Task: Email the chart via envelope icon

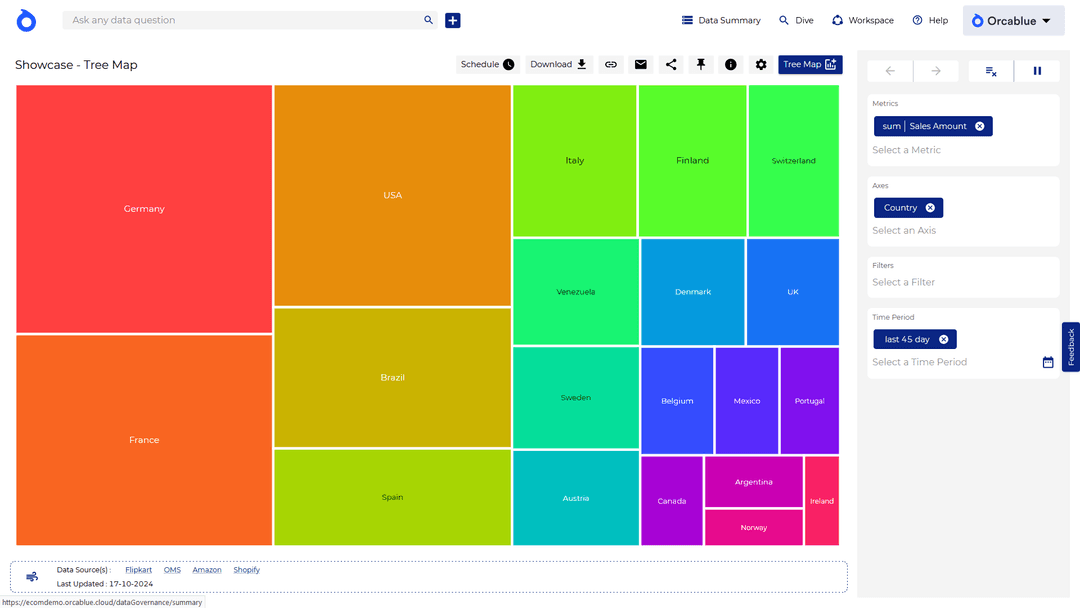Action: click(x=641, y=64)
